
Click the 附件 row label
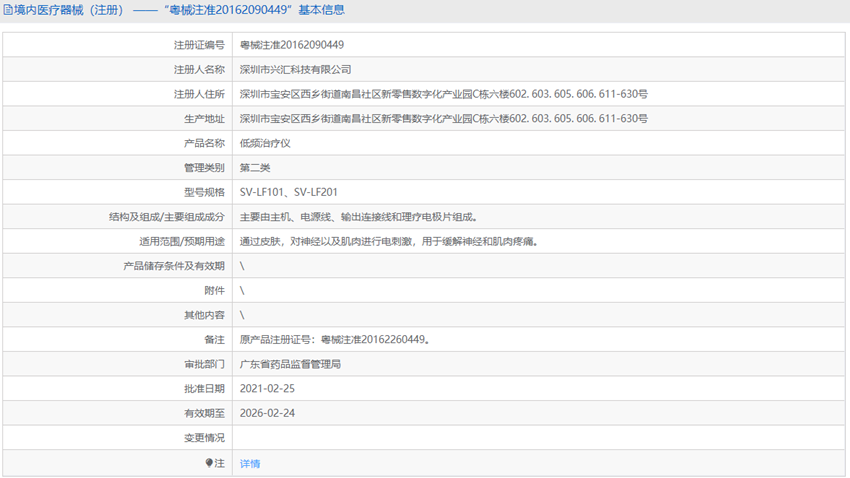coord(214,290)
